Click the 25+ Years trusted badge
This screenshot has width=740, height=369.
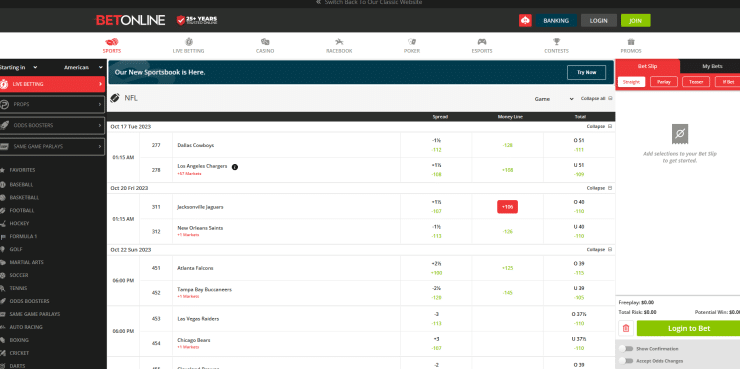tap(197, 20)
